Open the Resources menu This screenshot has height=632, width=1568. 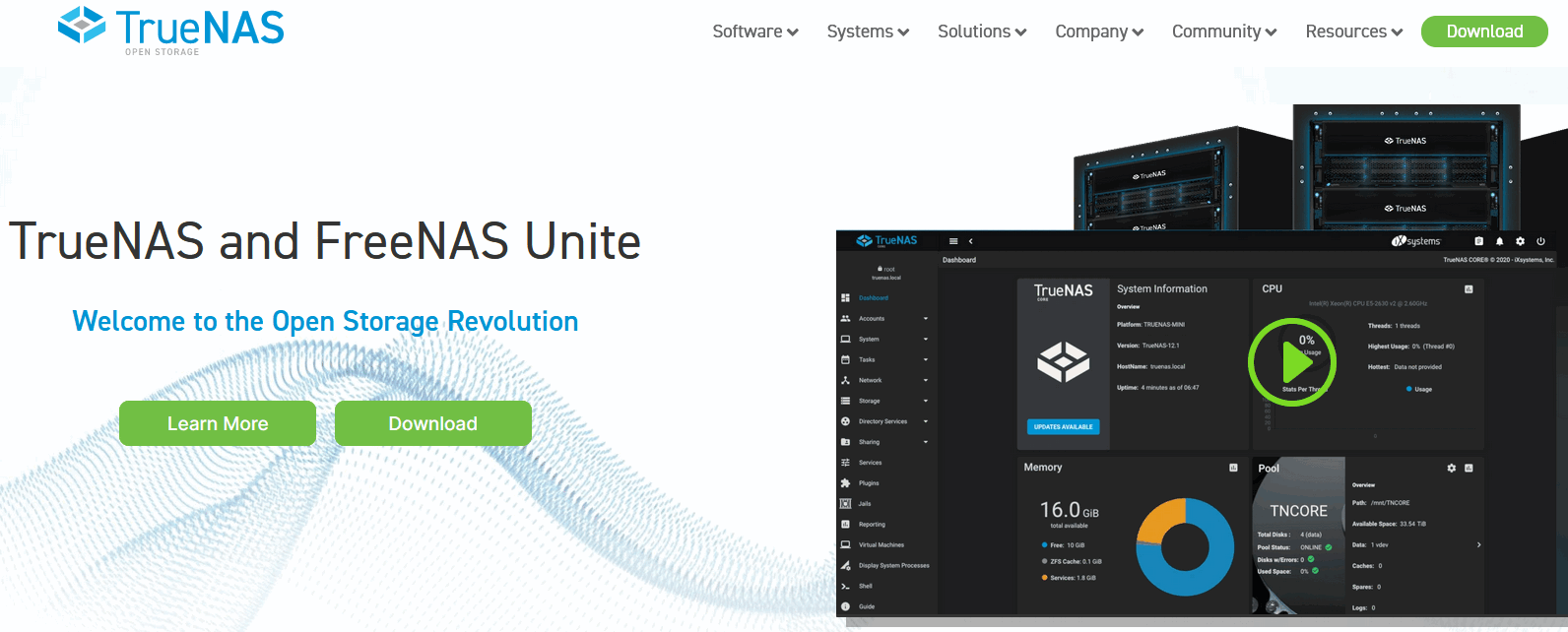1354,32
